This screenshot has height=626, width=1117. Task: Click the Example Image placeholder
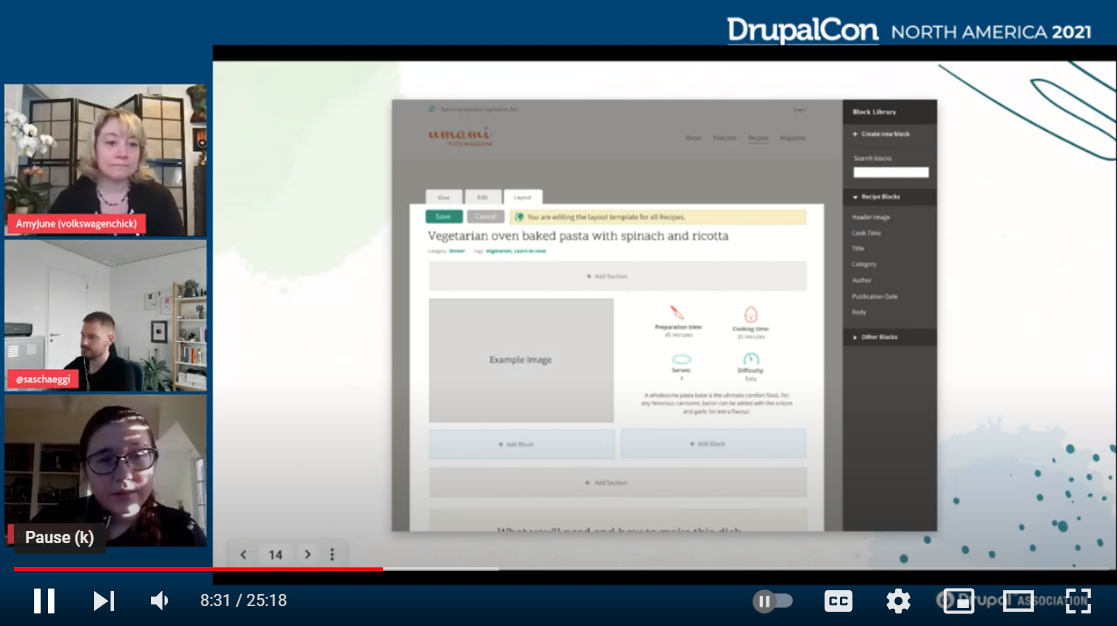(521, 360)
